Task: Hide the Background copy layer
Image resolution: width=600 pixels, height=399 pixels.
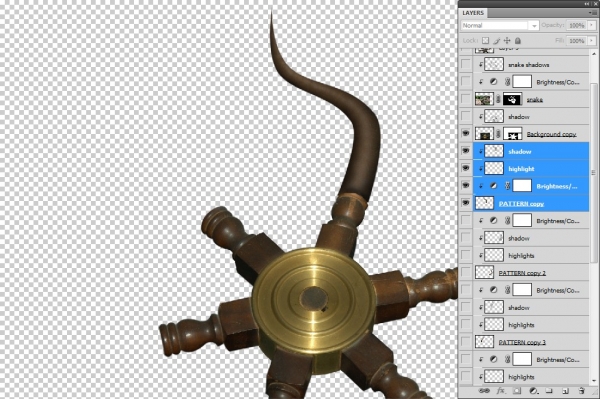Action: (466, 134)
